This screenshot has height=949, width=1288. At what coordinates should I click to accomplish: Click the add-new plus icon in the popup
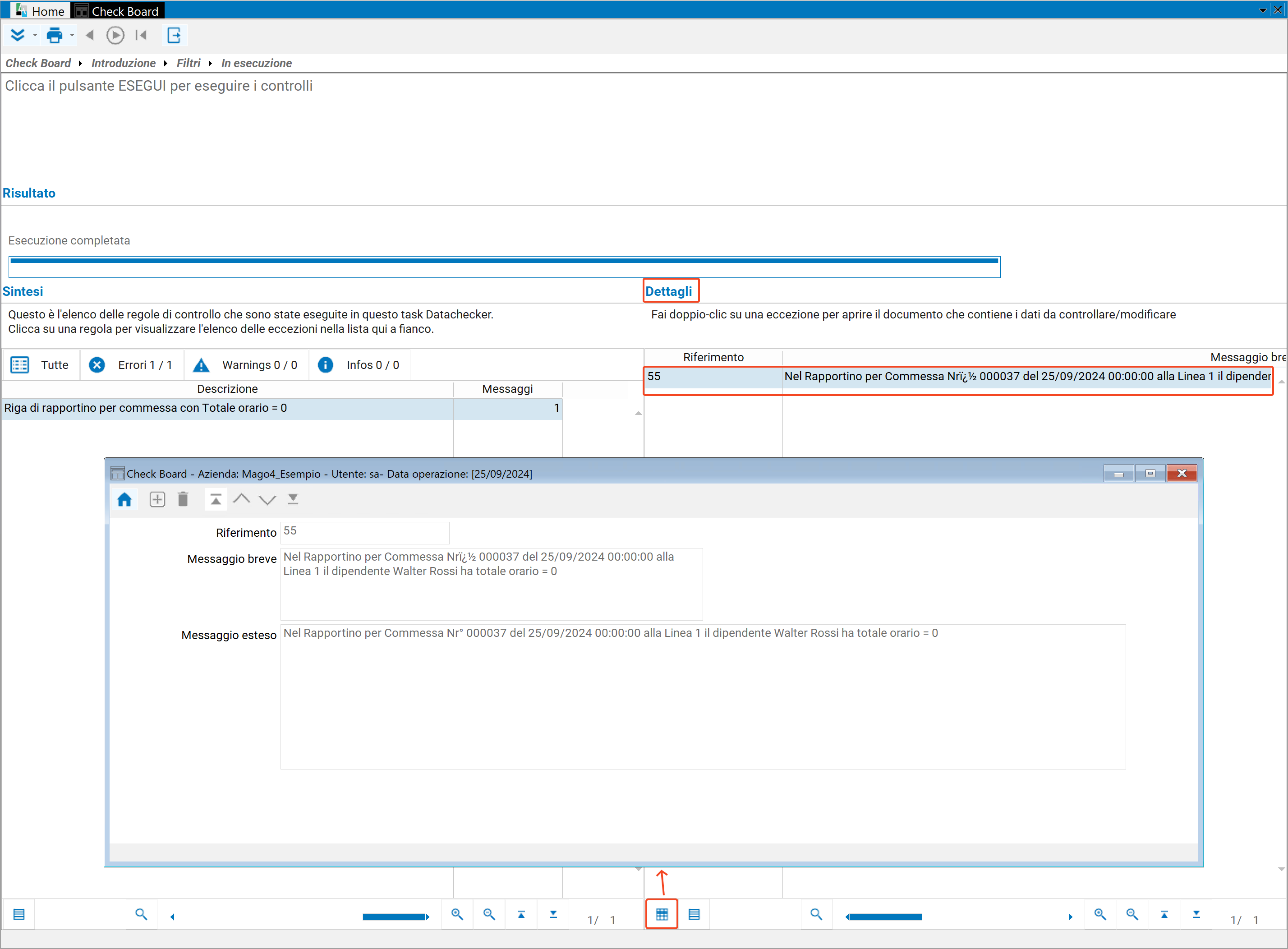point(157,500)
